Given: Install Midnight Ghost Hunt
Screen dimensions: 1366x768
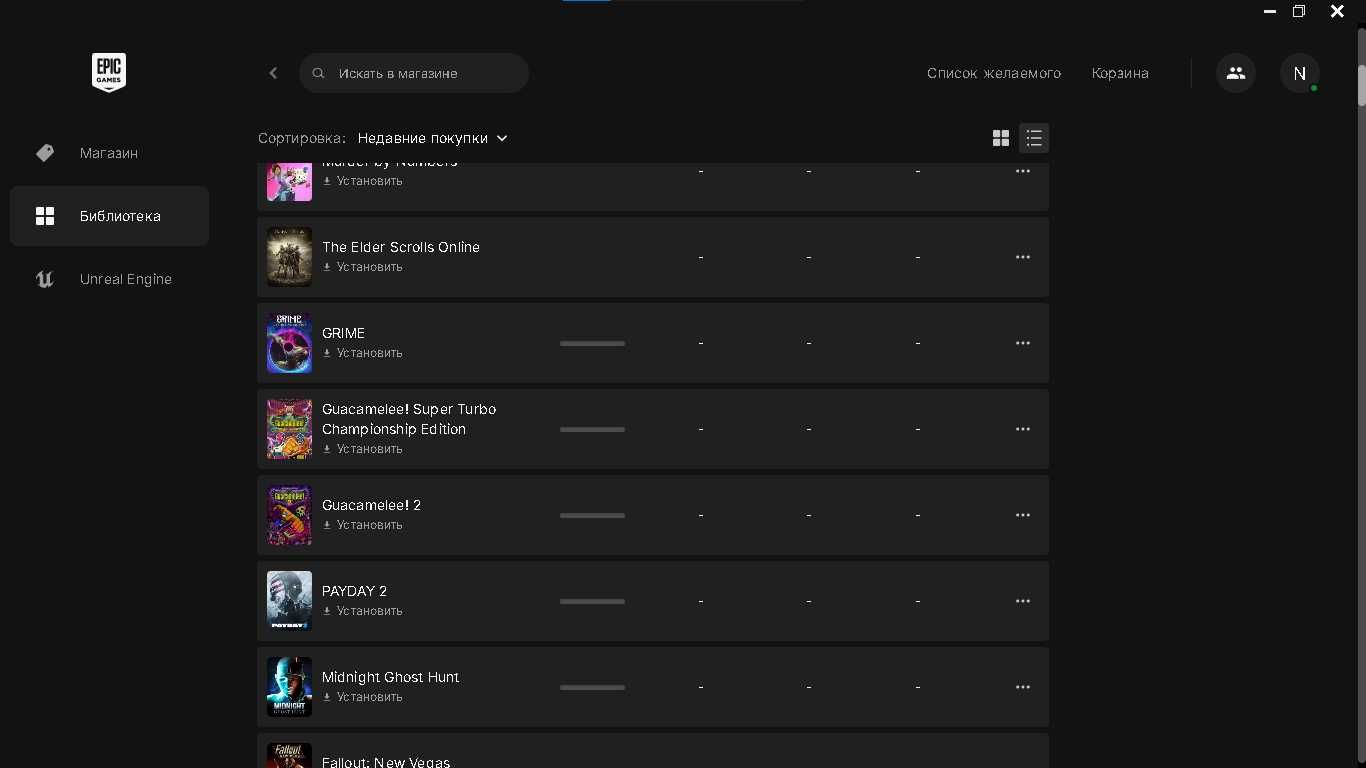Looking at the screenshot, I should 363,697.
